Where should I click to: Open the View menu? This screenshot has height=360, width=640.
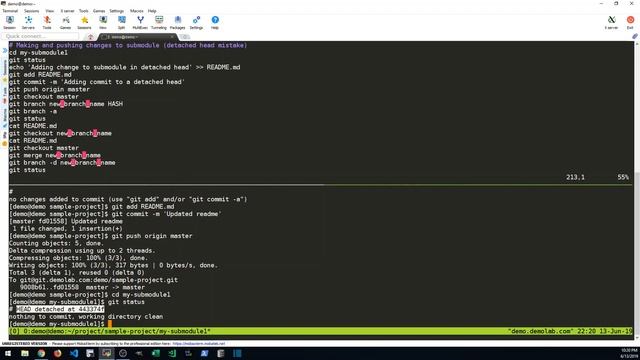point(49,11)
